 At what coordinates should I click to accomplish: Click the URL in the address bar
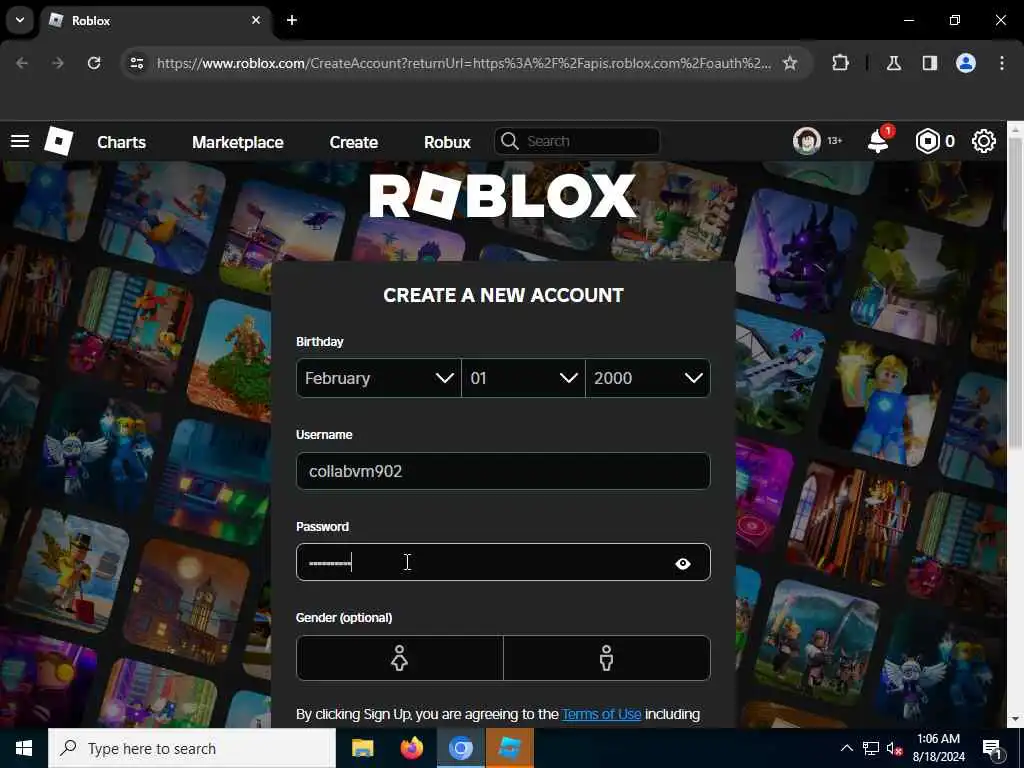click(464, 63)
